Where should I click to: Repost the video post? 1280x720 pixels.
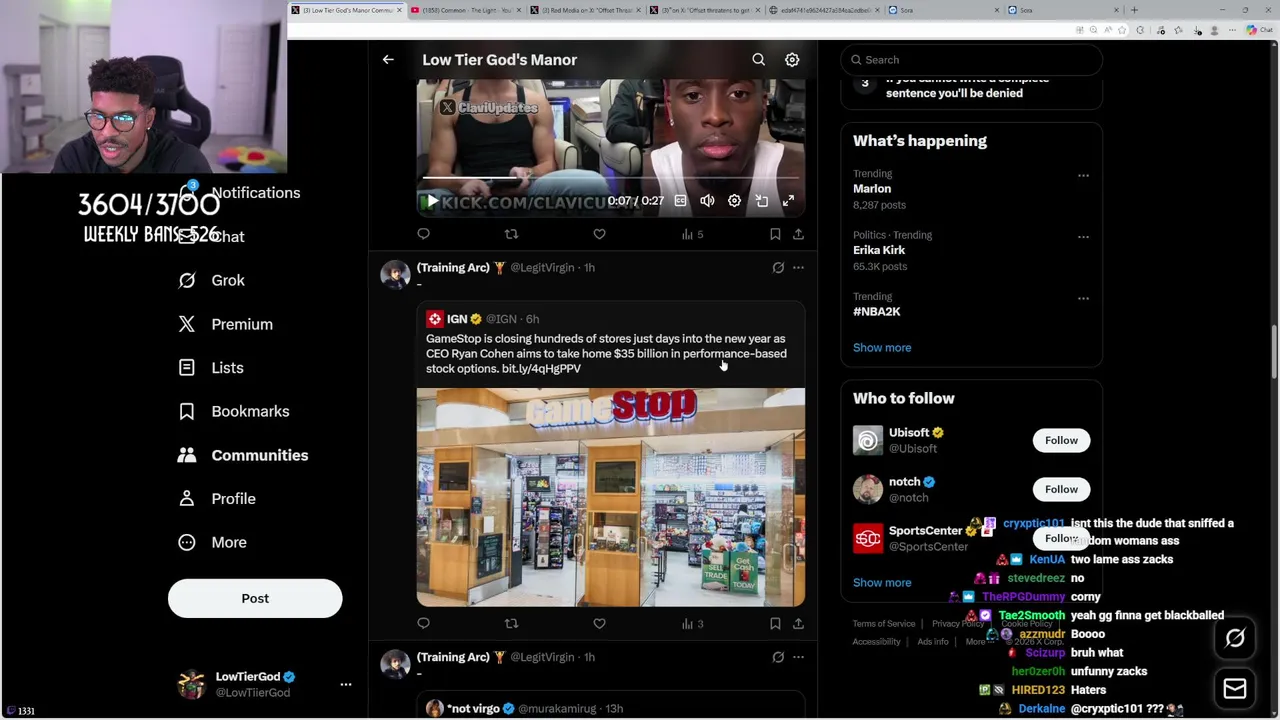pos(511,234)
